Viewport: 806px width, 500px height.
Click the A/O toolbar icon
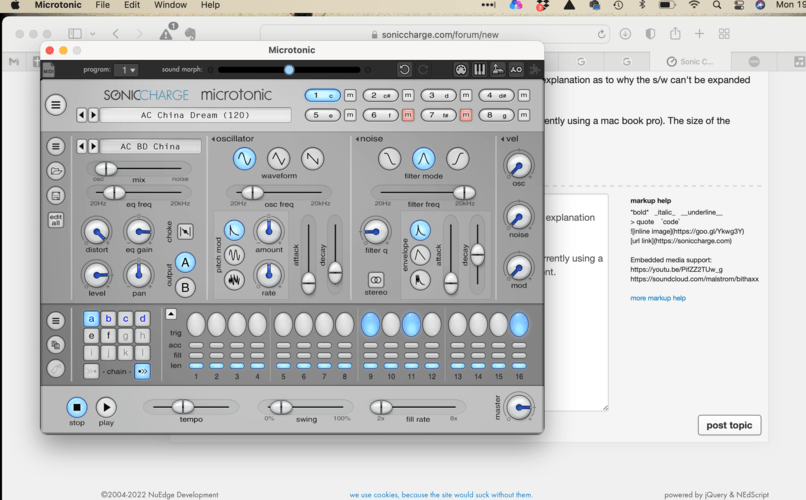coord(516,69)
